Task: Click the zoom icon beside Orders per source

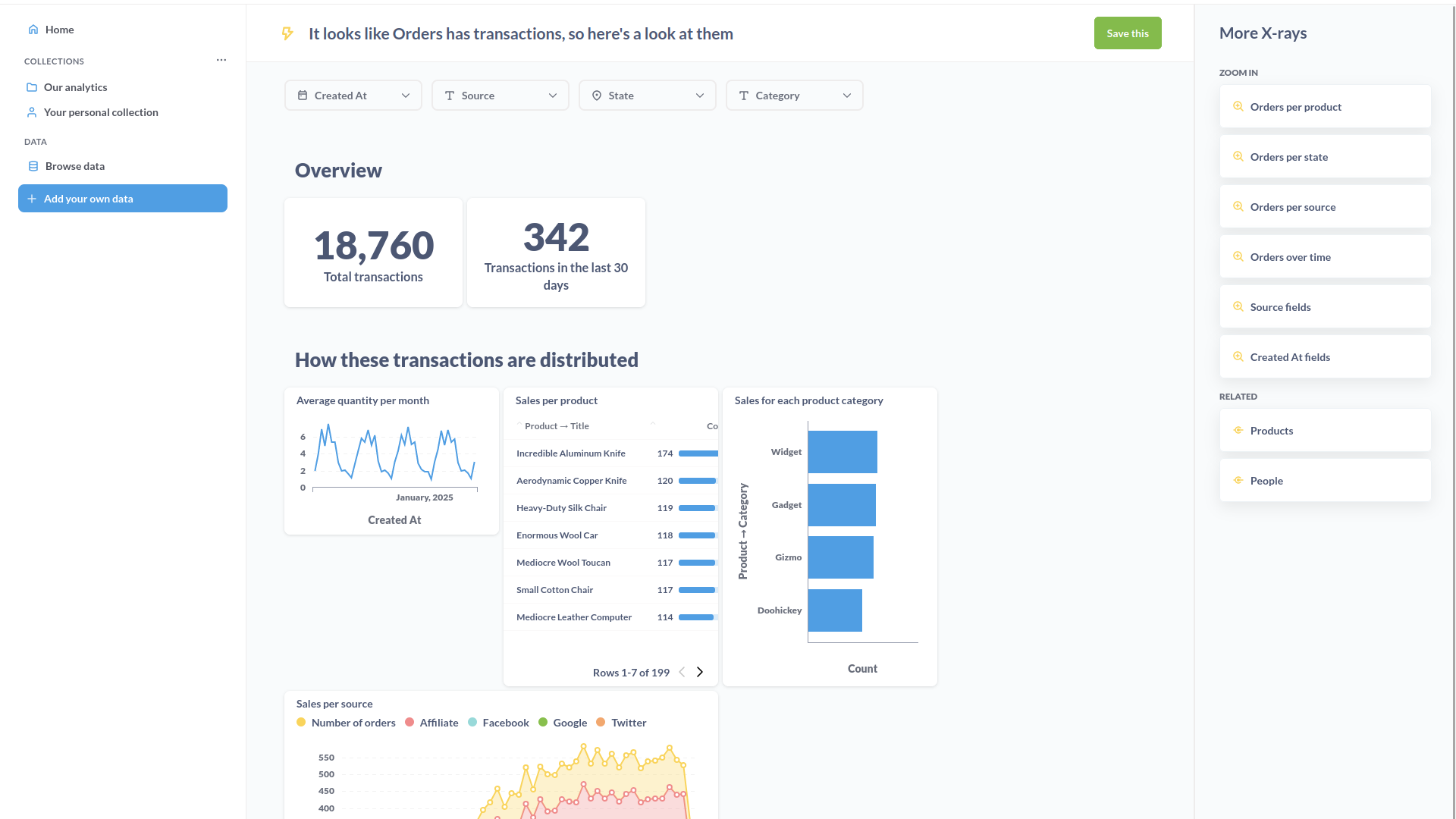Action: (x=1238, y=207)
